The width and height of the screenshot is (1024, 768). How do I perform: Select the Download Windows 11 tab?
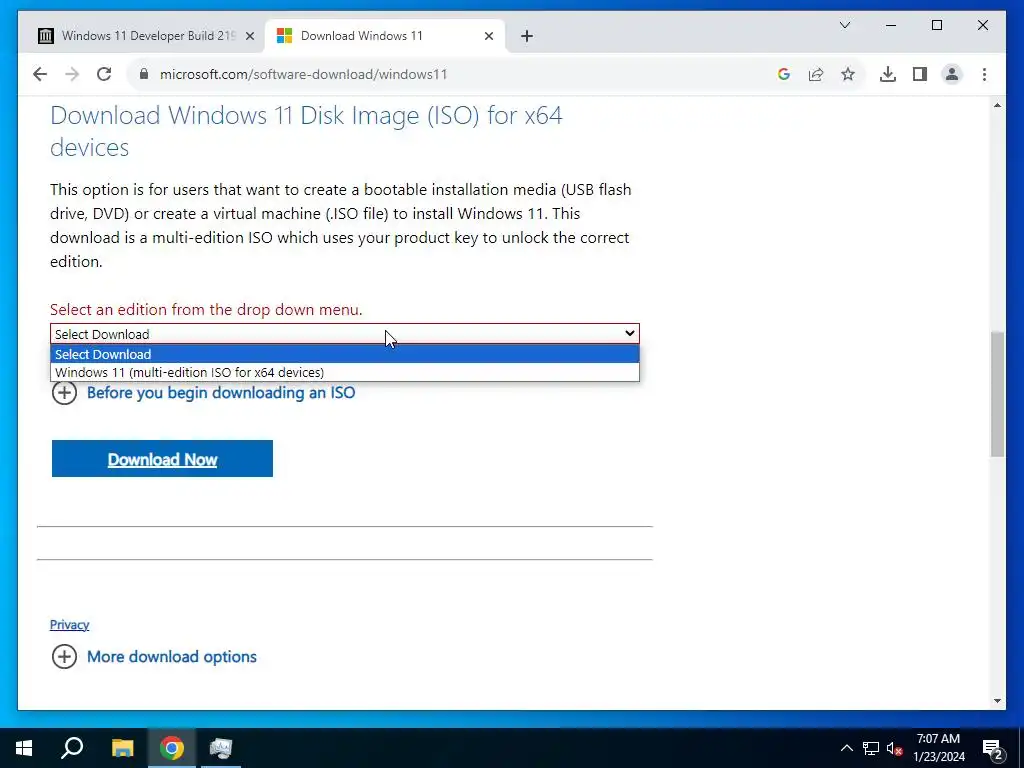385,36
